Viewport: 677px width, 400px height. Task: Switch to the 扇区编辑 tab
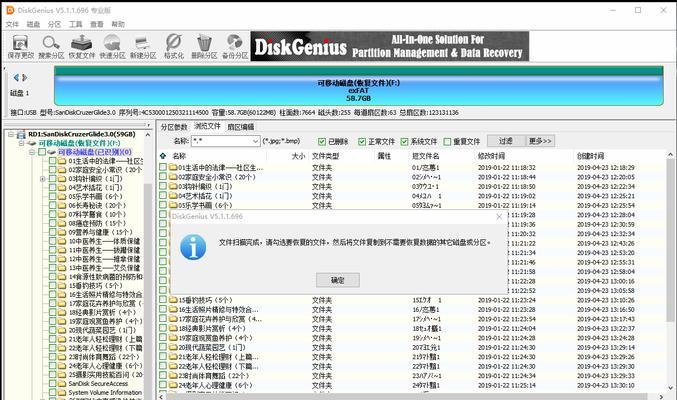click(240, 127)
